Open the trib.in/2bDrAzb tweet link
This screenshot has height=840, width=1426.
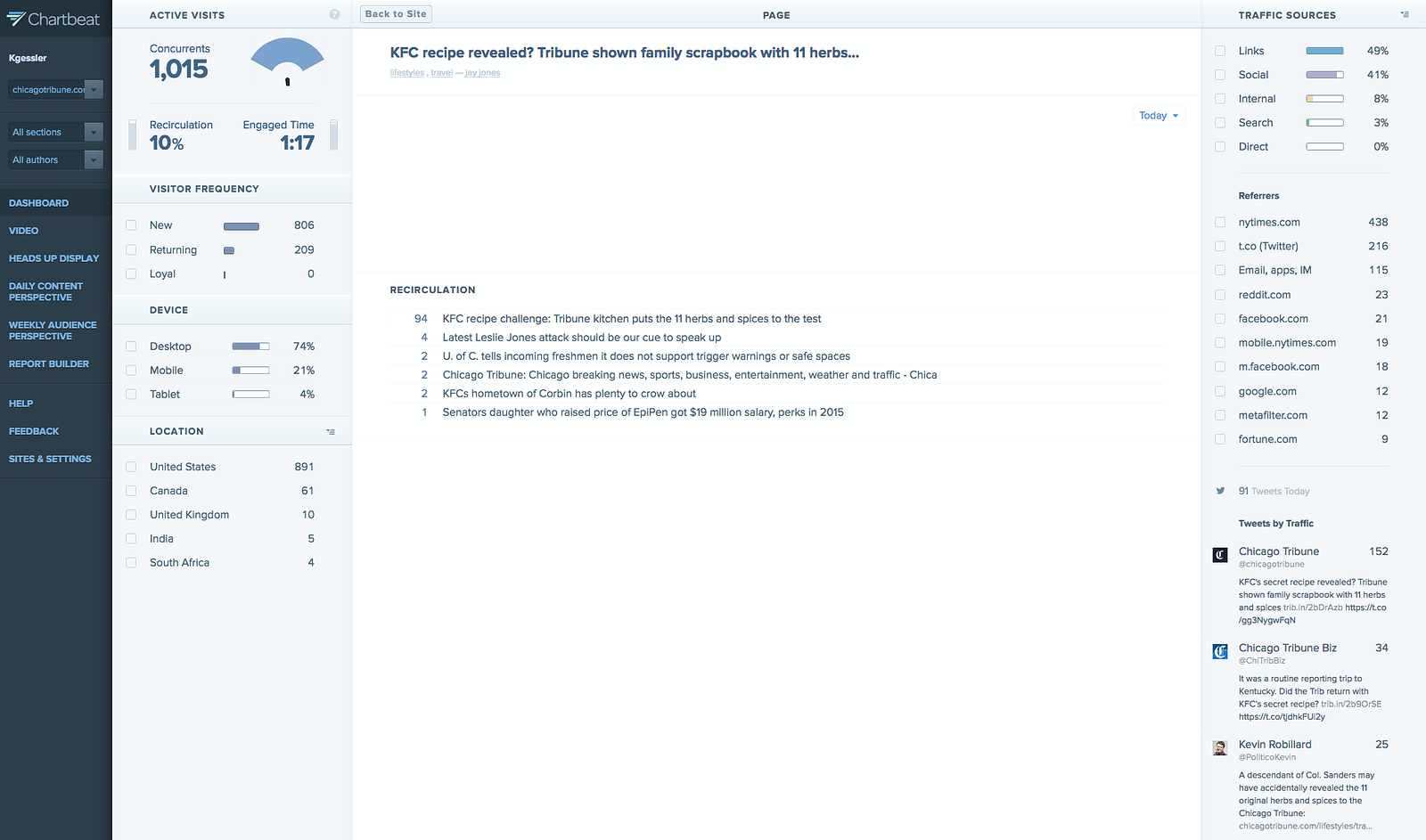(x=1313, y=608)
